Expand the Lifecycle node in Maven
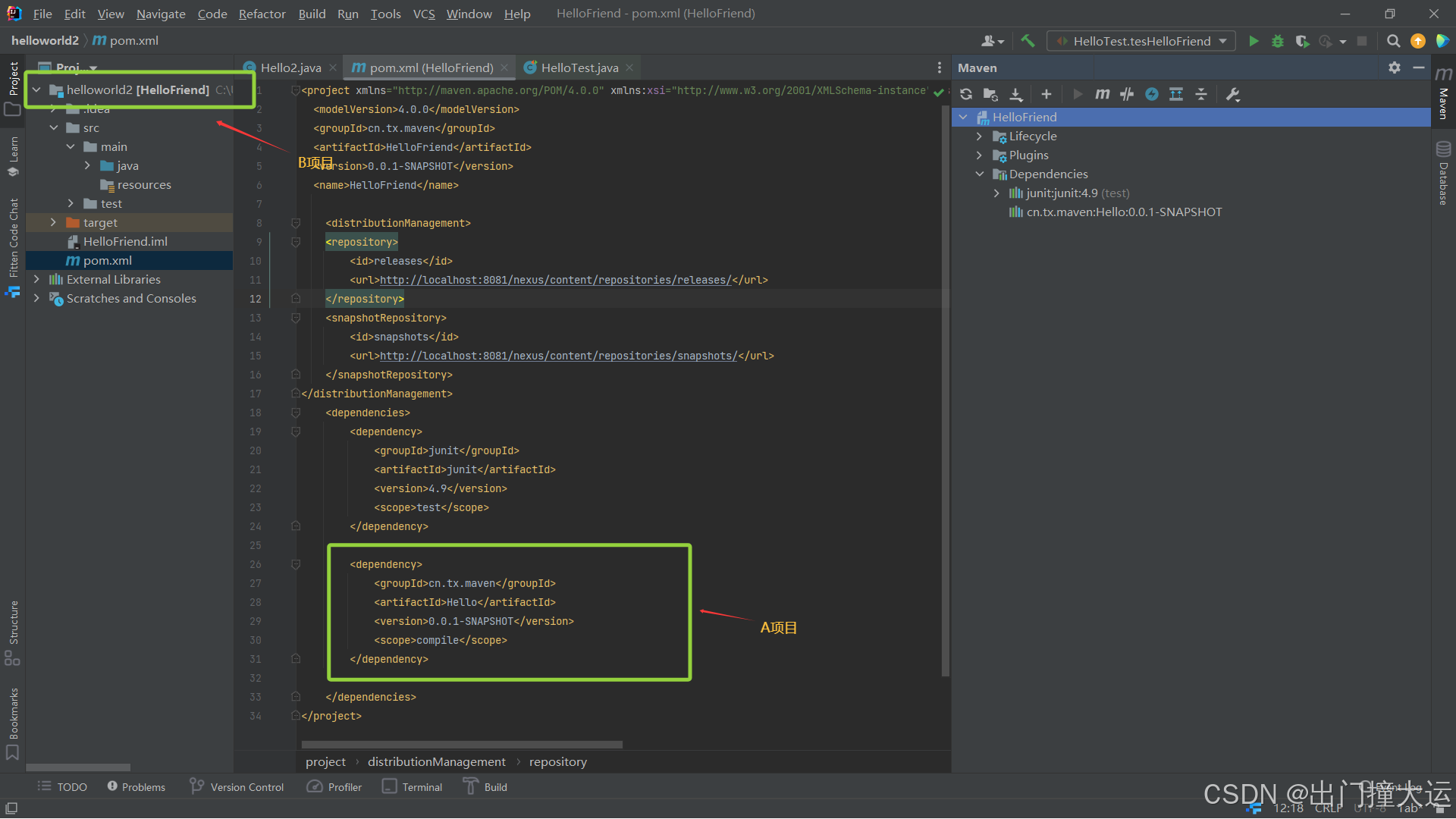This screenshot has width=1456, height=819. (x=979, y=136)
